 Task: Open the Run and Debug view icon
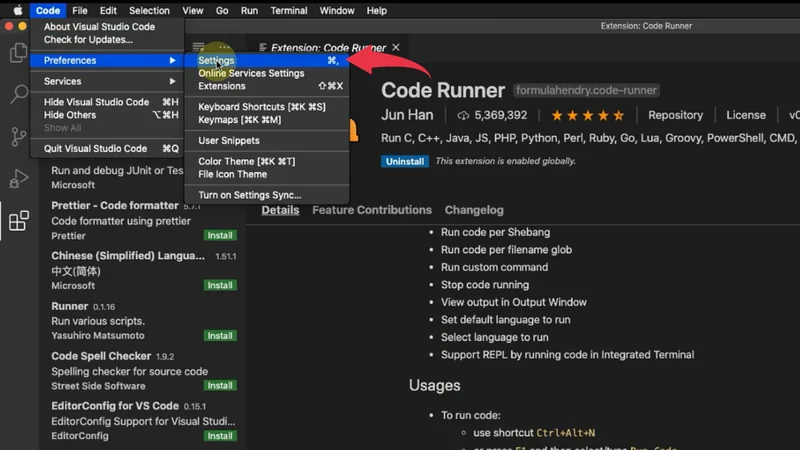pyautogui.click(x=18, y=179)
